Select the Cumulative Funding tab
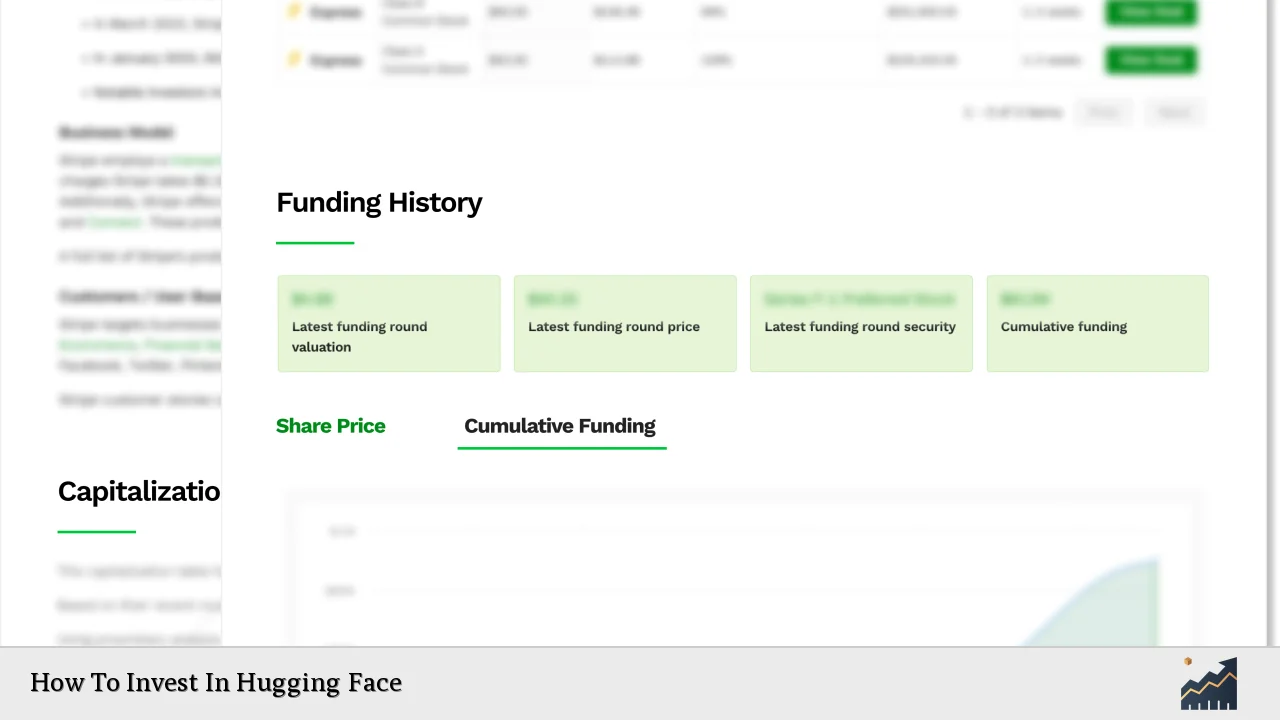Screen dimensions: 1280x720 tap(560, 426)
